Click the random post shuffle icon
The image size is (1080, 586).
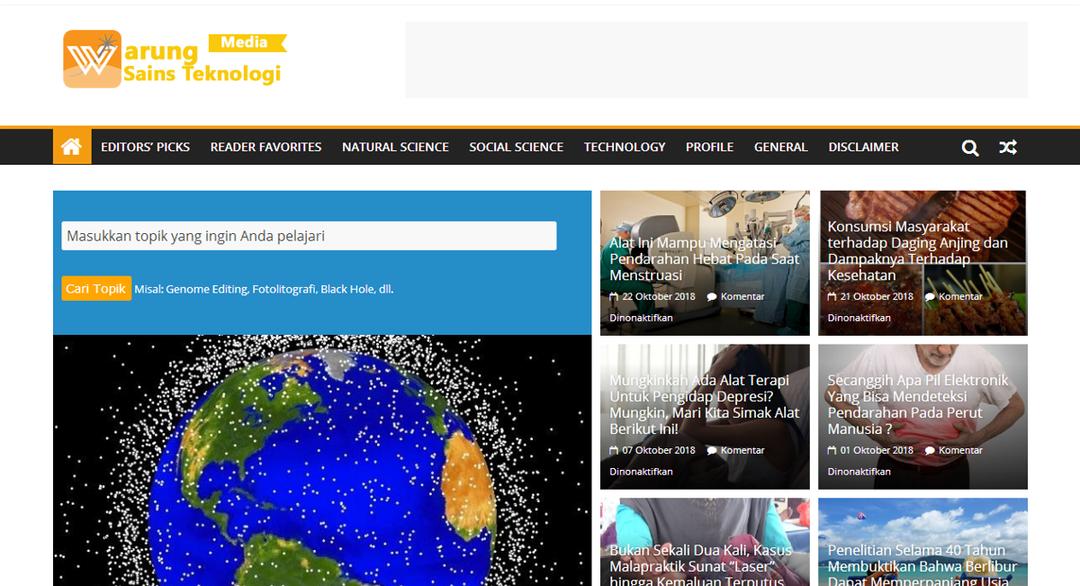coord(1008,147)
